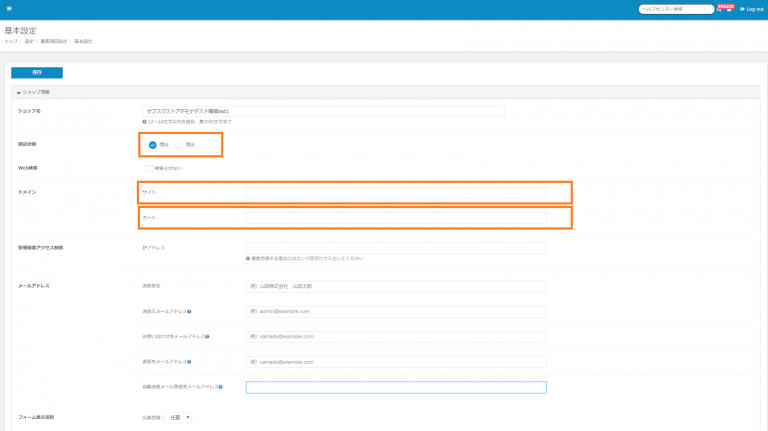Open 設定 breadcrumb link
The image size is (768, 431).
point(29,41)
